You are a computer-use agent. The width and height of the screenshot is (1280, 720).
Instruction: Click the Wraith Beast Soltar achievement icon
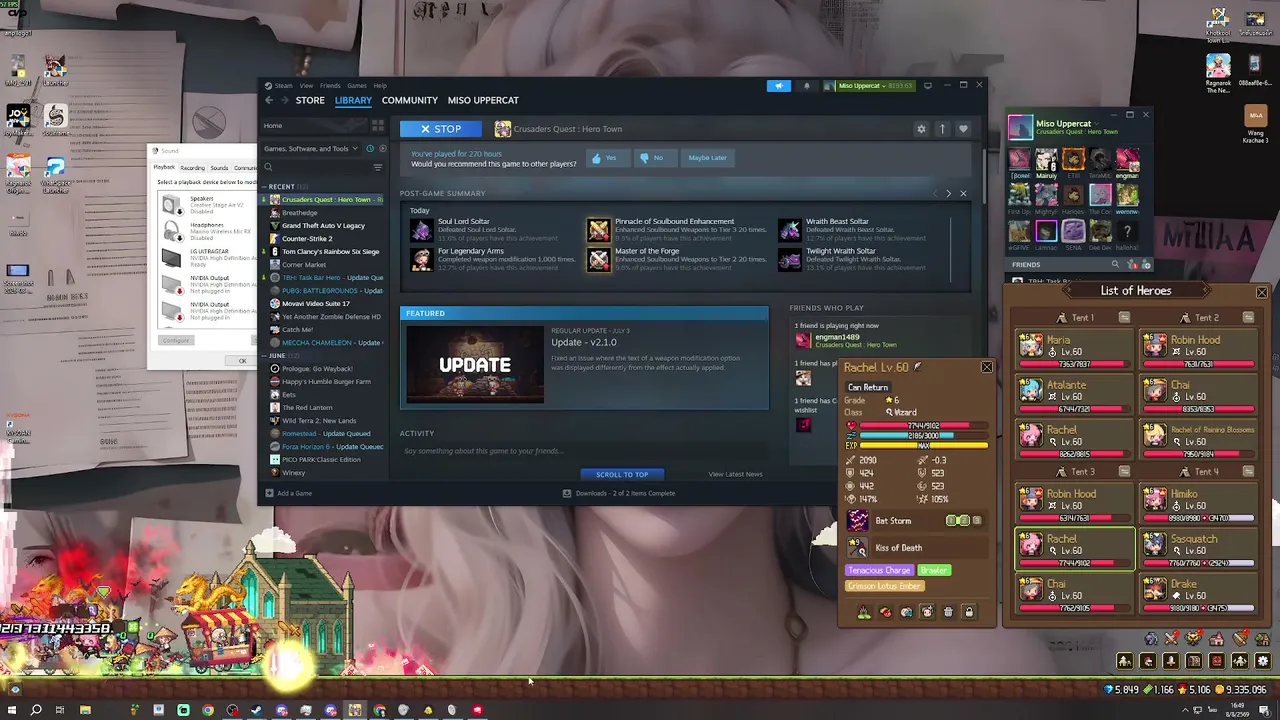[x=789, y=230]
